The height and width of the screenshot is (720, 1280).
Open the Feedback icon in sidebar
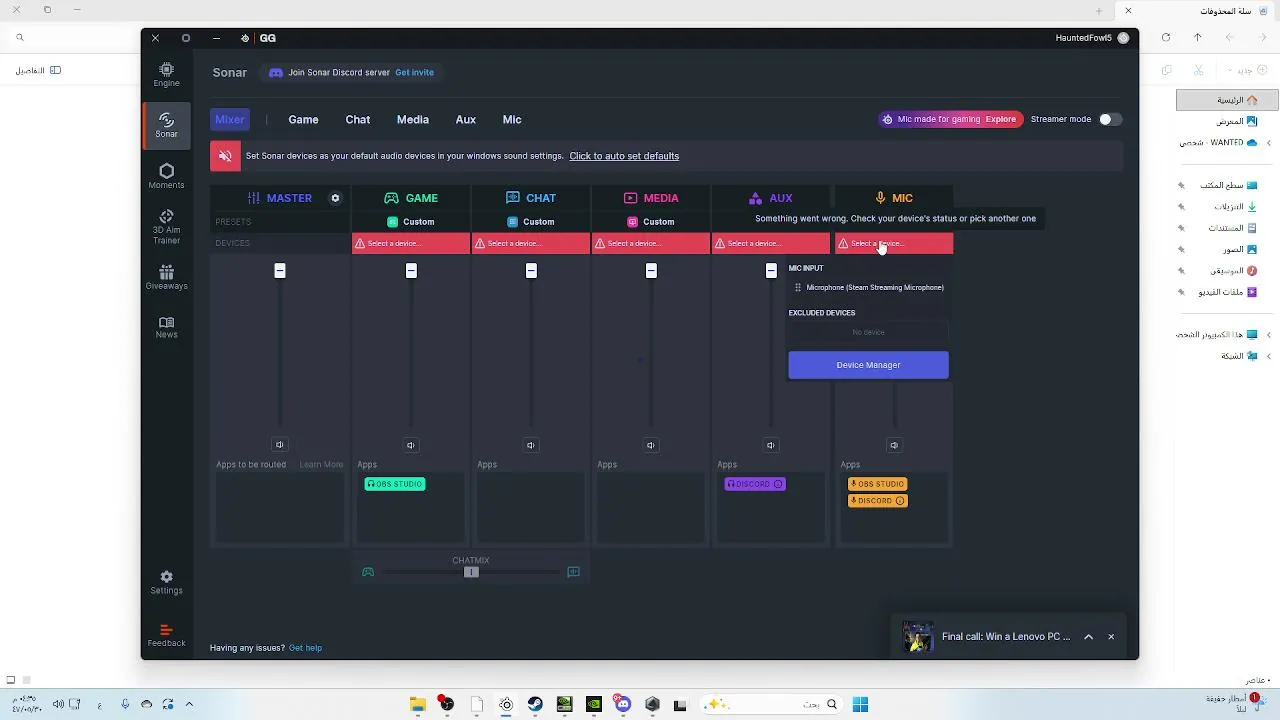coord(166,636)
